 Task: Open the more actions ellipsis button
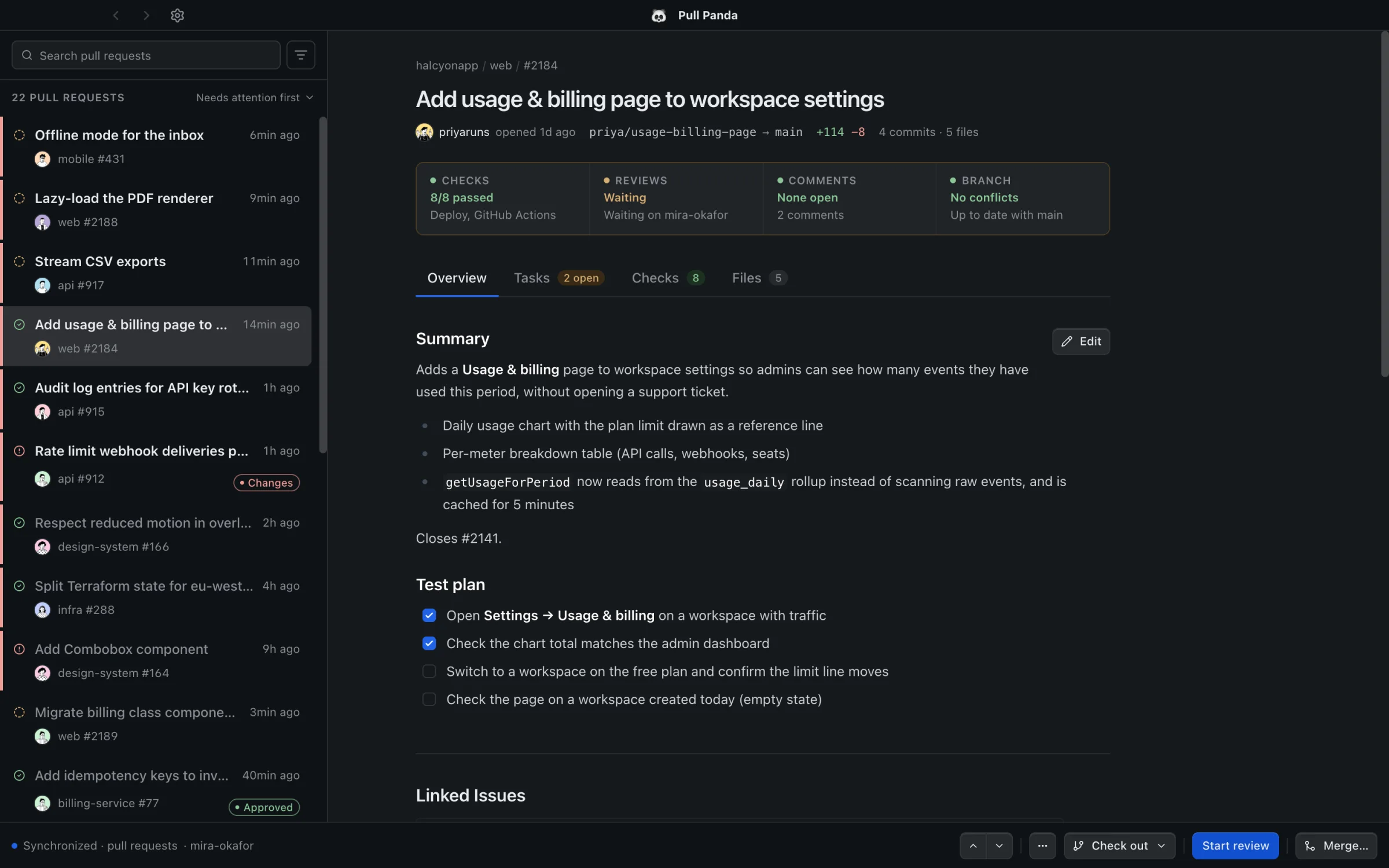pyautogui.click(x=1042, y=846)
